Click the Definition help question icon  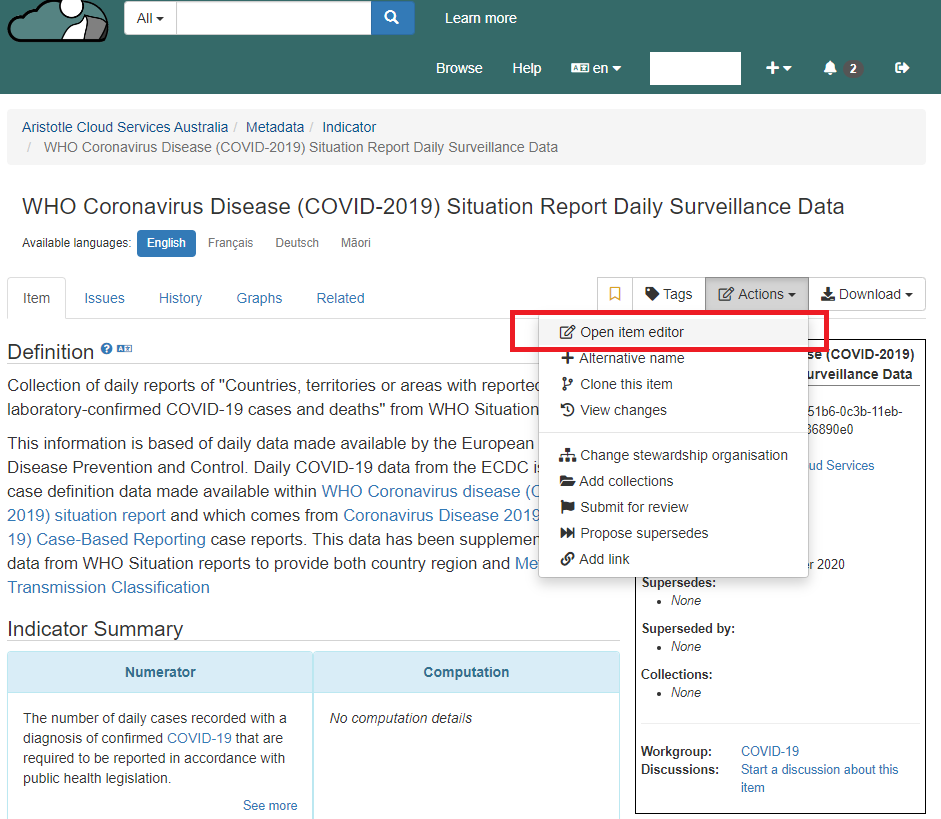point(106,349)
